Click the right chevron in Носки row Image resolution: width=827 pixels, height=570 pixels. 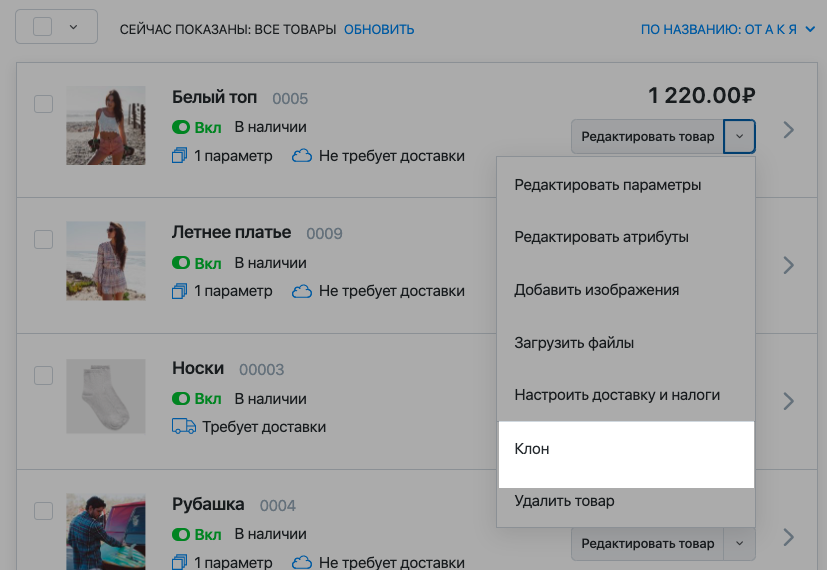coord(788,401)
